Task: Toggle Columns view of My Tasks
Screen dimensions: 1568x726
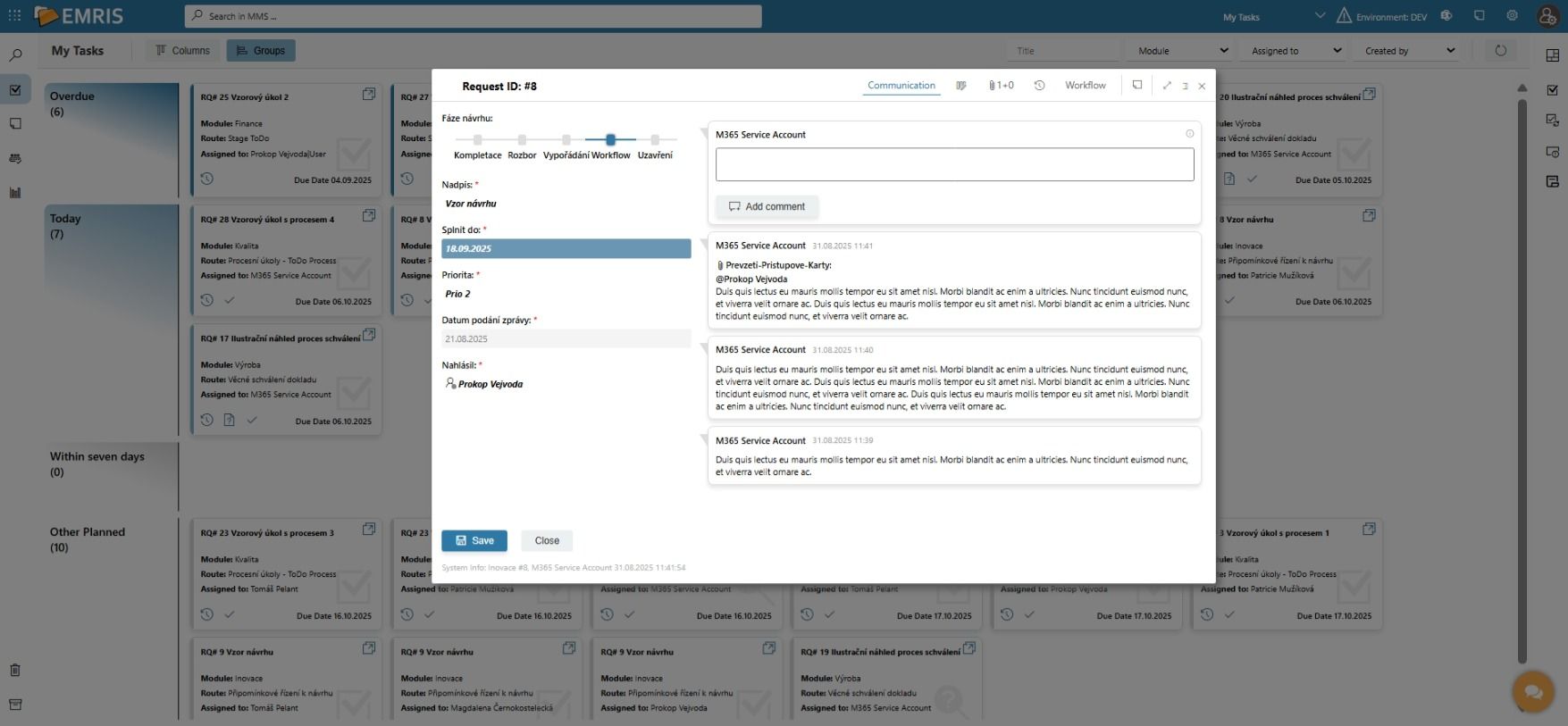Action: click(x=183, y=51)
